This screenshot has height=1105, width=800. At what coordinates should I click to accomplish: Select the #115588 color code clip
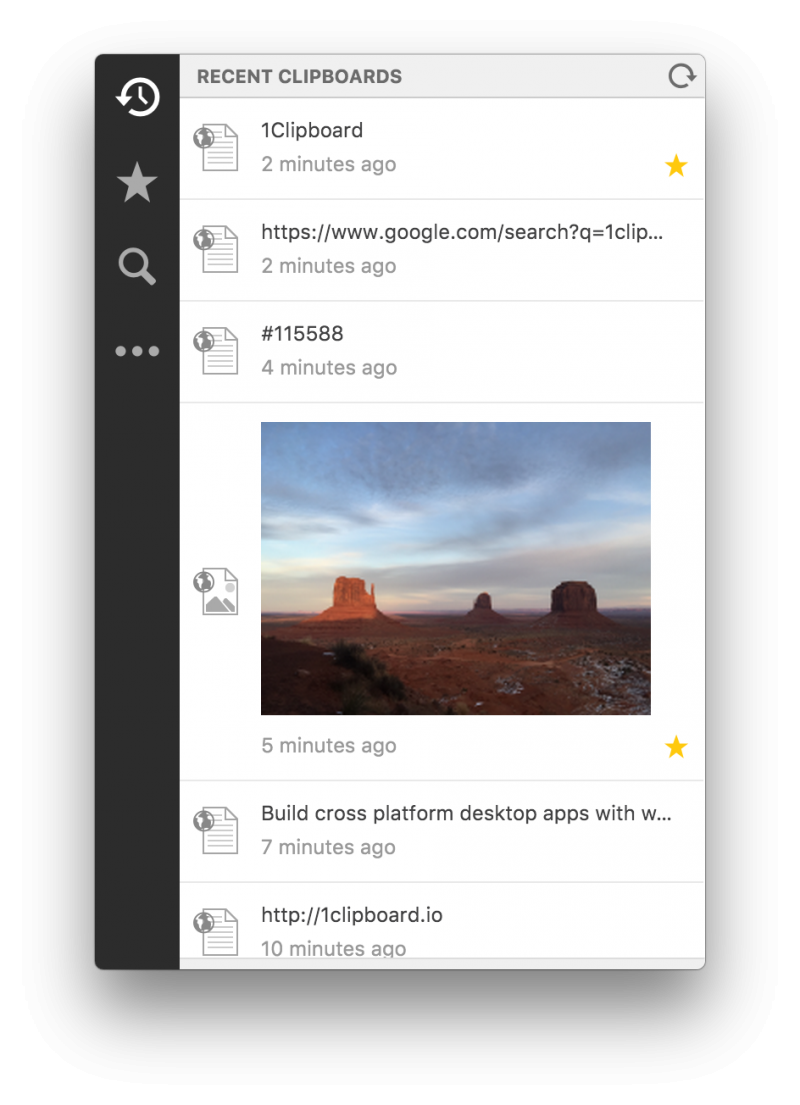coord(302,335)
